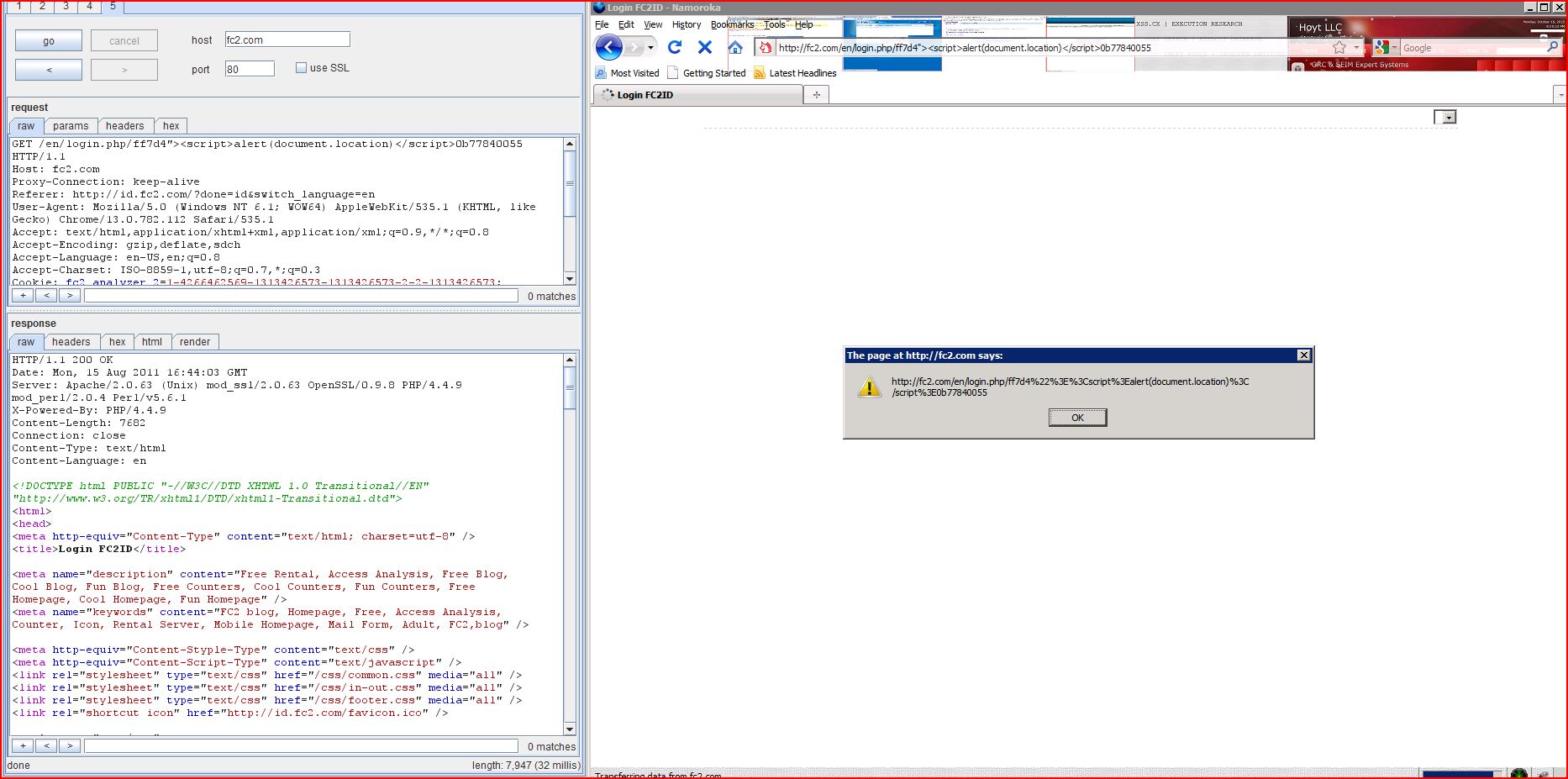The width and height of the screenshot is (1568, 779).
Task: Go to previous match in request search
Action: (x=46, y=296)
